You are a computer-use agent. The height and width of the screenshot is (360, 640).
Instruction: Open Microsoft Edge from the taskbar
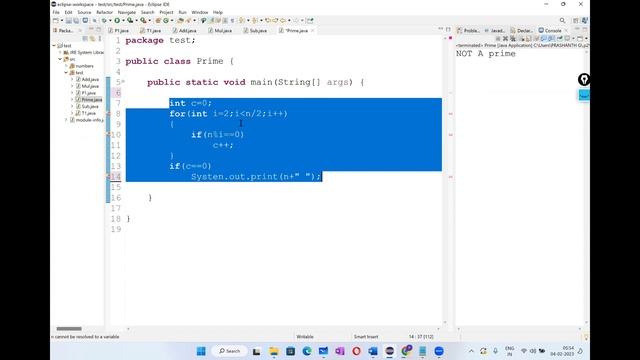[307, 351]
